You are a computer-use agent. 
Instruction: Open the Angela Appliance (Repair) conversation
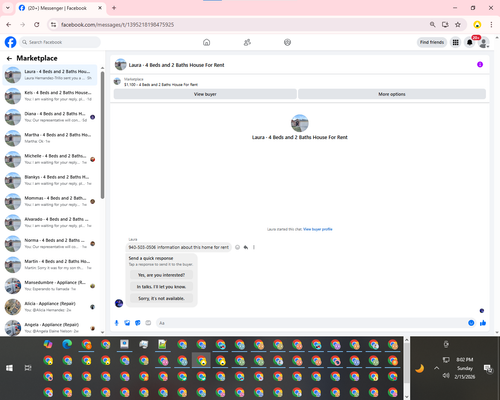coord(50,328)
